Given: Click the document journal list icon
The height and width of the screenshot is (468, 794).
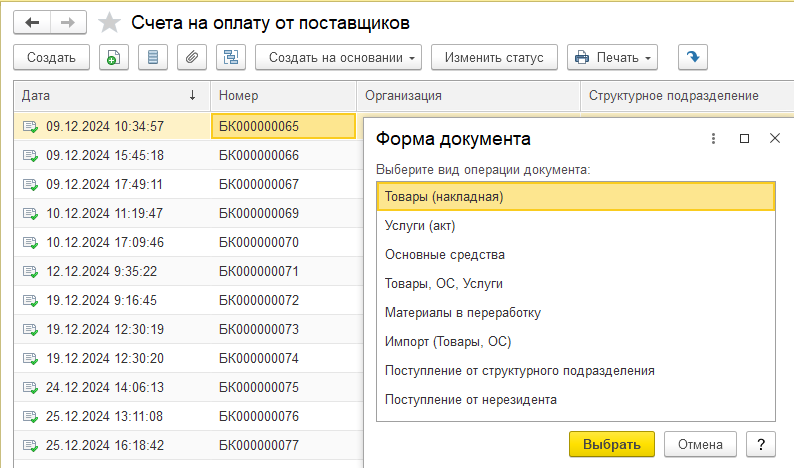Looking at the screenshot, I should (x=153, y=57).
